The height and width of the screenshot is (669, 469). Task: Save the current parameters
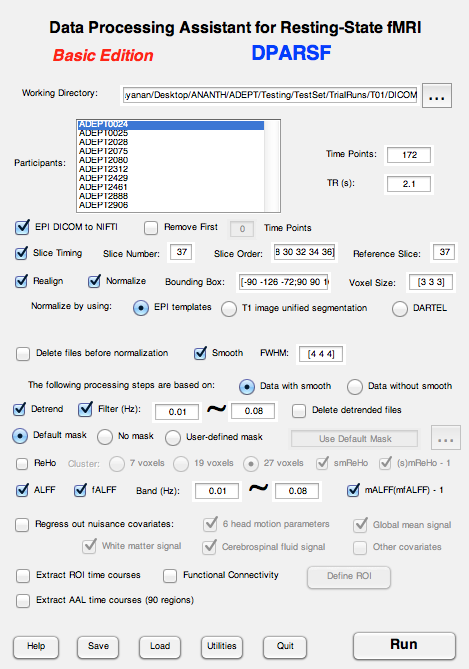[x=98, y=647]
